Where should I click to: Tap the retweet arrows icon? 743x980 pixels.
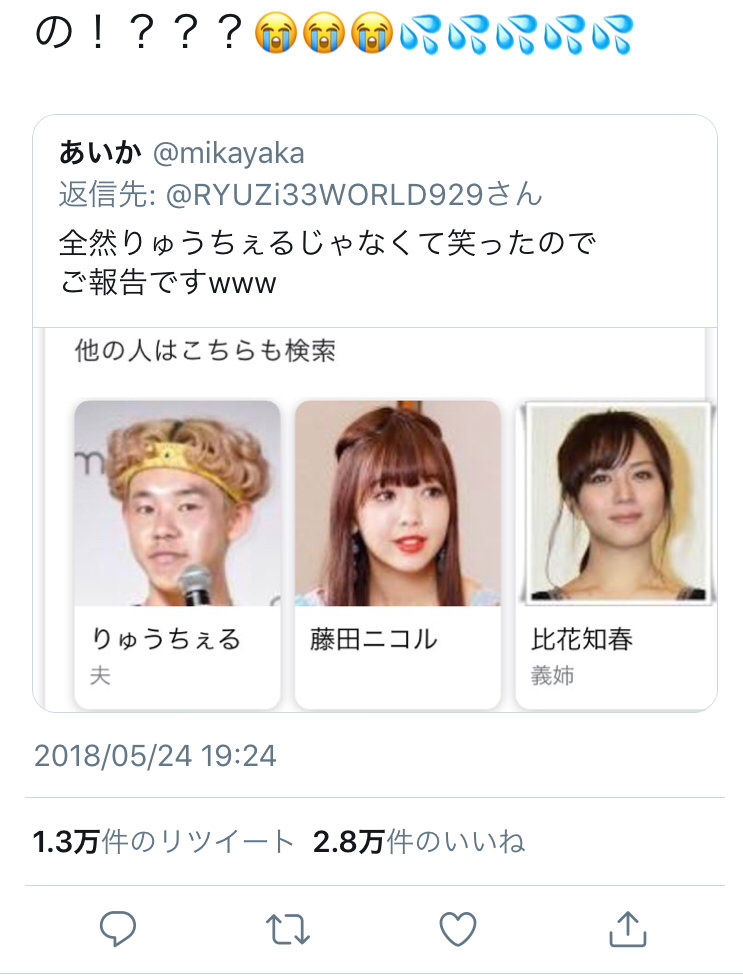287,929
